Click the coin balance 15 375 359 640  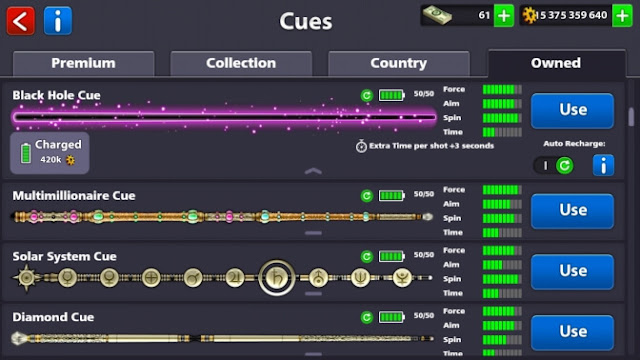coord(571,16)
